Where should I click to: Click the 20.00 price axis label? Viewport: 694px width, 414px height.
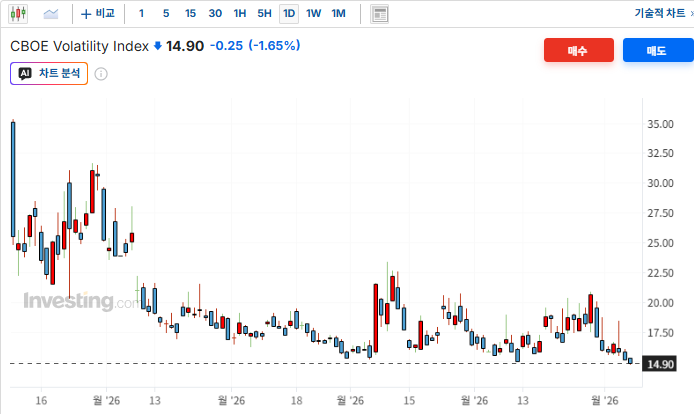(660, 303)
